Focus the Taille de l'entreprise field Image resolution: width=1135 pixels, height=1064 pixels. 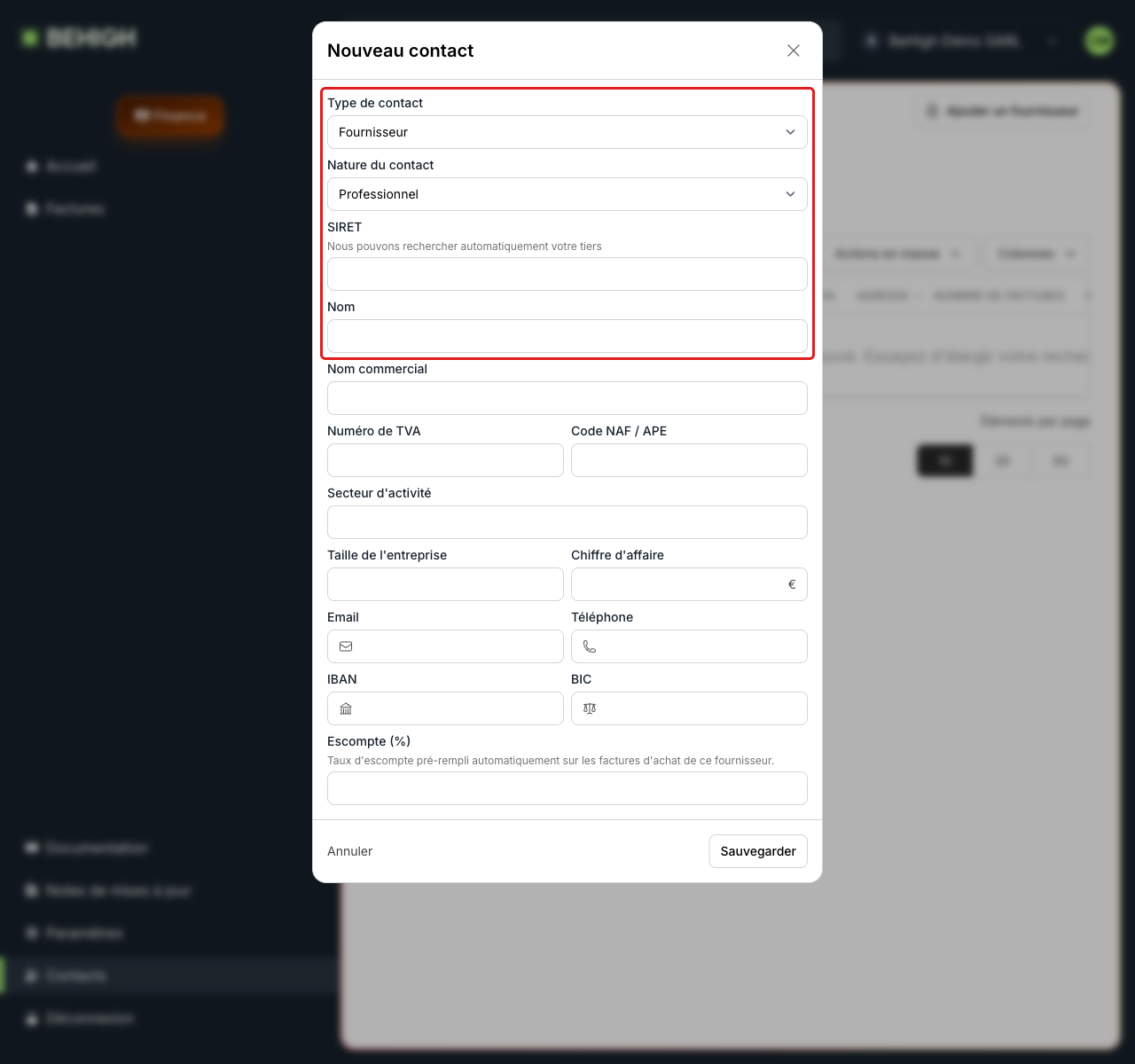click(445, 584)
